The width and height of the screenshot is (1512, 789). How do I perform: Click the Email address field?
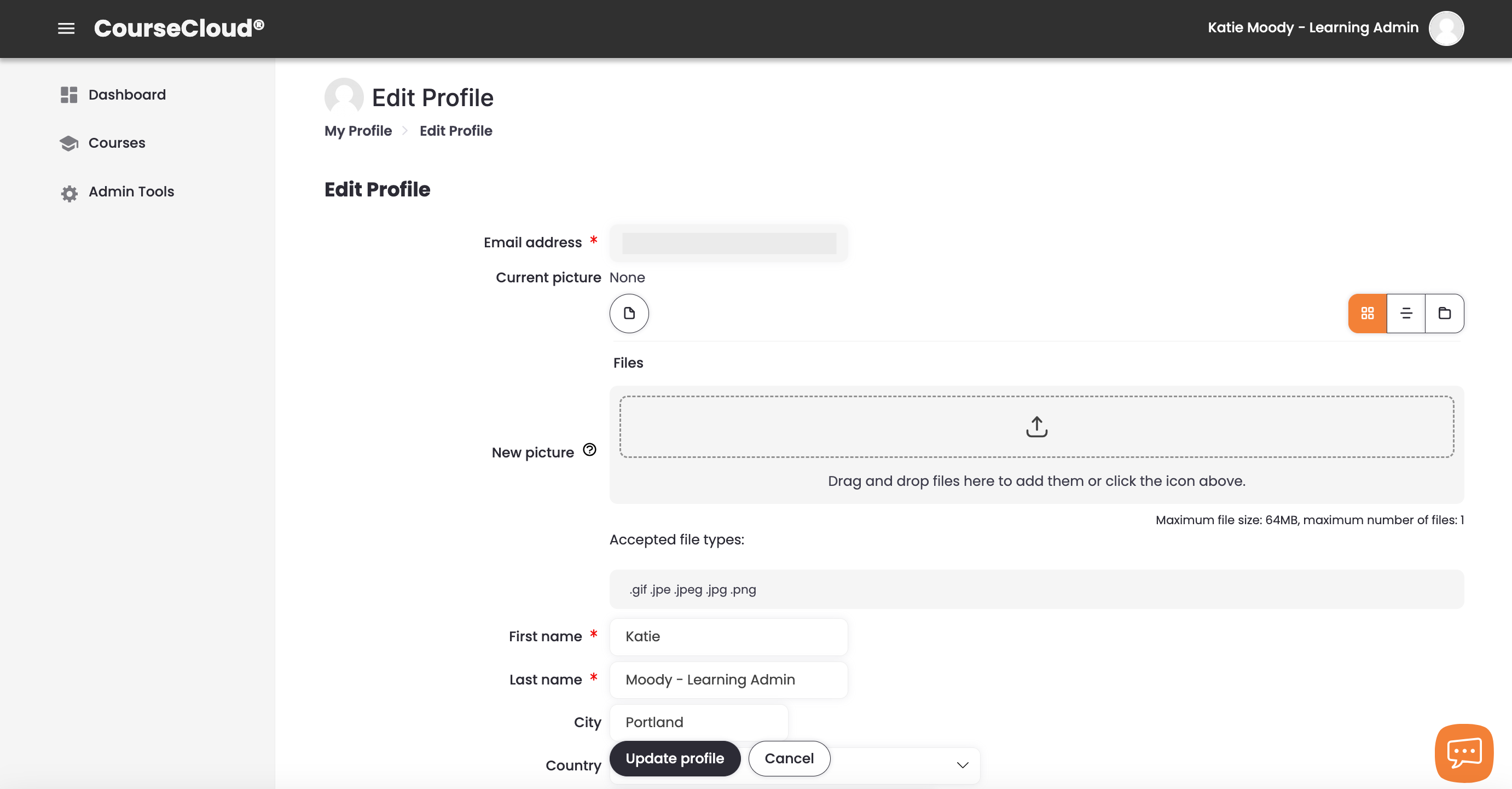728,242
